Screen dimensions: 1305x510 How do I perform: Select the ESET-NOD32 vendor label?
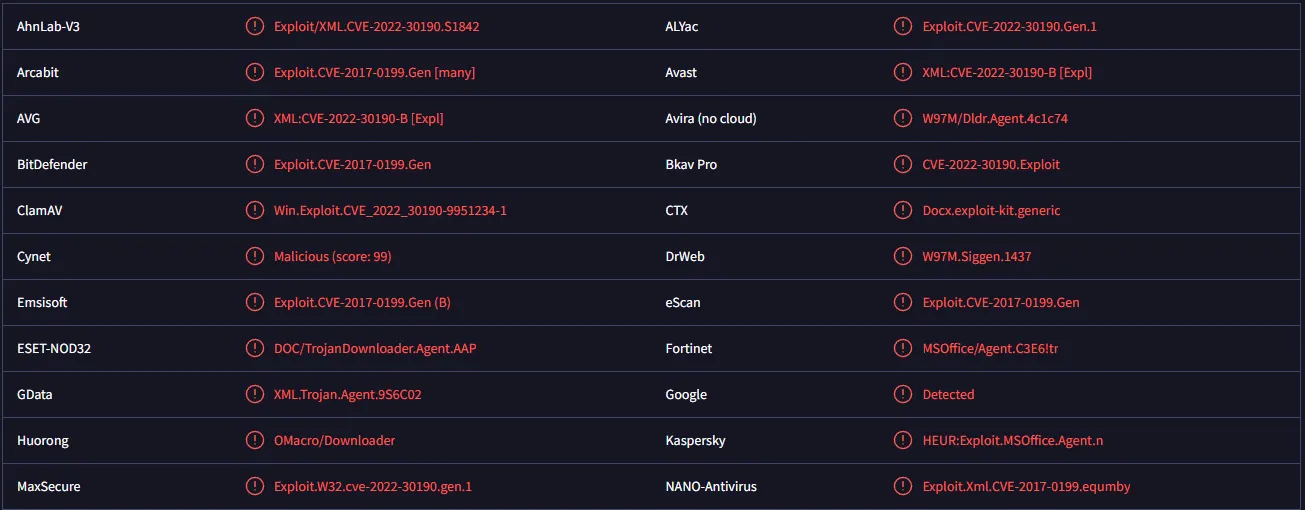tap(55, 348)
